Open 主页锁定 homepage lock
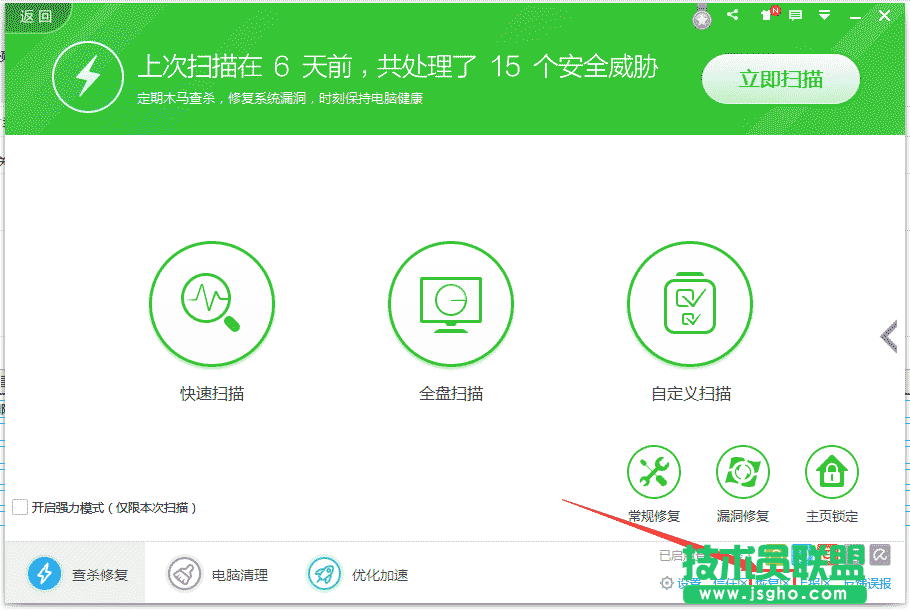This screenshot has width=910, height=610. pos(832,471)
